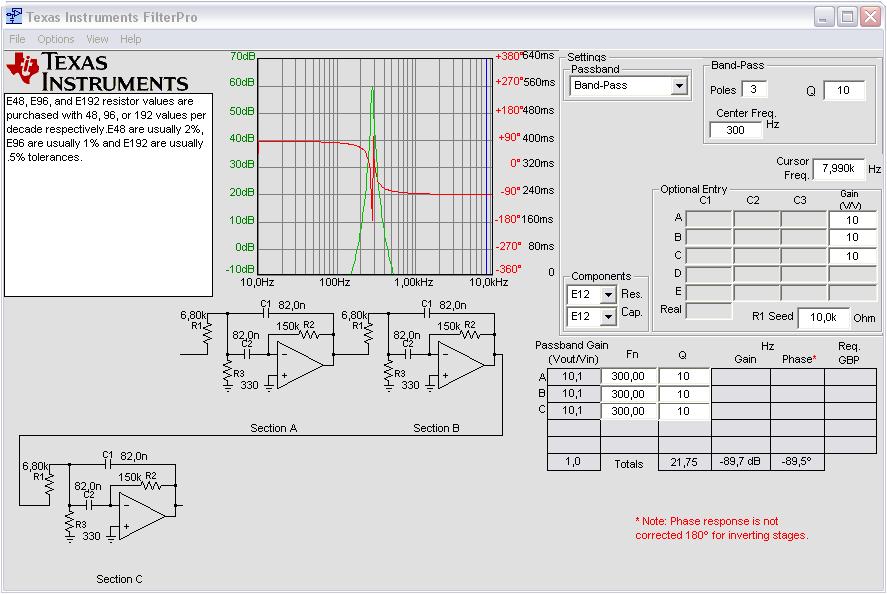Open the Options menu
This screenshot has width=887, height=594.
(x=55, y=39)
